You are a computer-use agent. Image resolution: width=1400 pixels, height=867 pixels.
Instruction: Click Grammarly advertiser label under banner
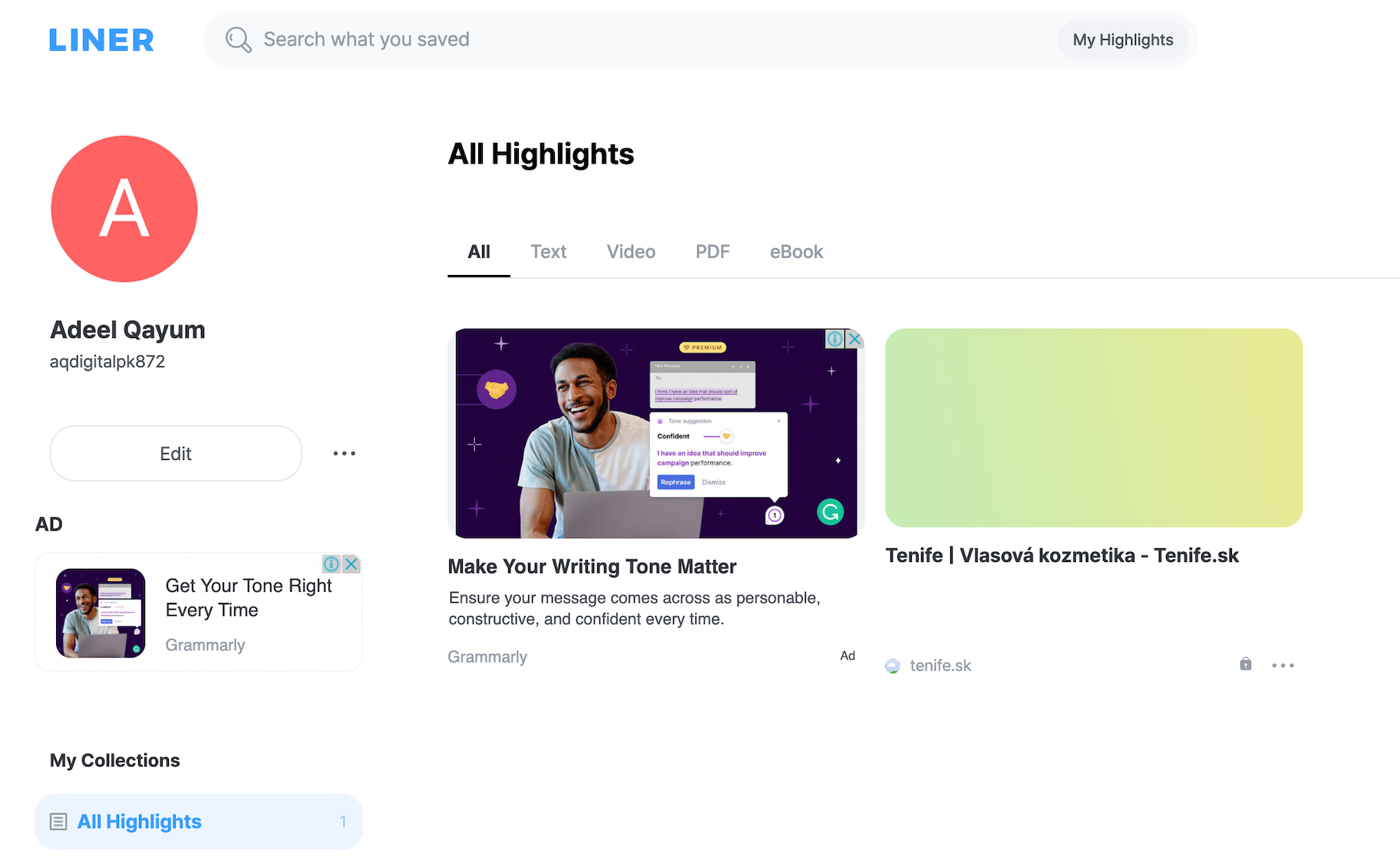click(487, 657)
